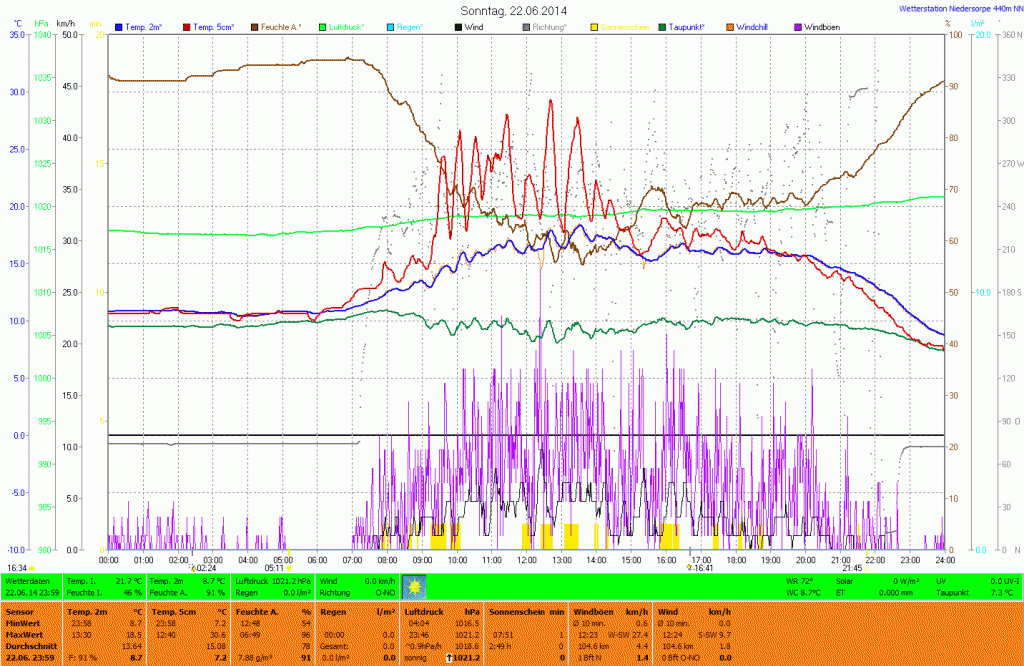Click the red Temp. 5cm legend square
The height and width of the screenshot is (666, 1024).
(186, 26)
